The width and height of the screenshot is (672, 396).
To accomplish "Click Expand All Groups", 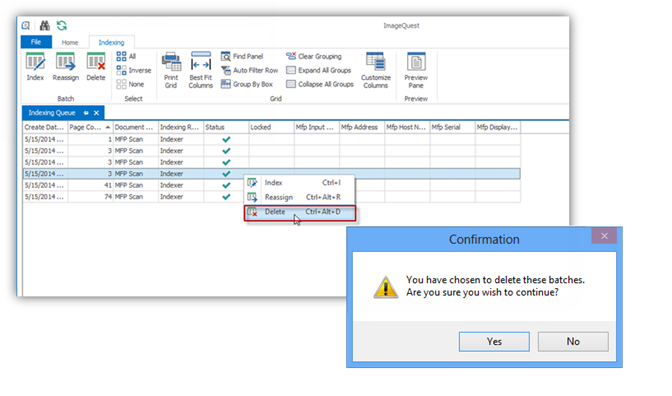I will coord(318,70).
